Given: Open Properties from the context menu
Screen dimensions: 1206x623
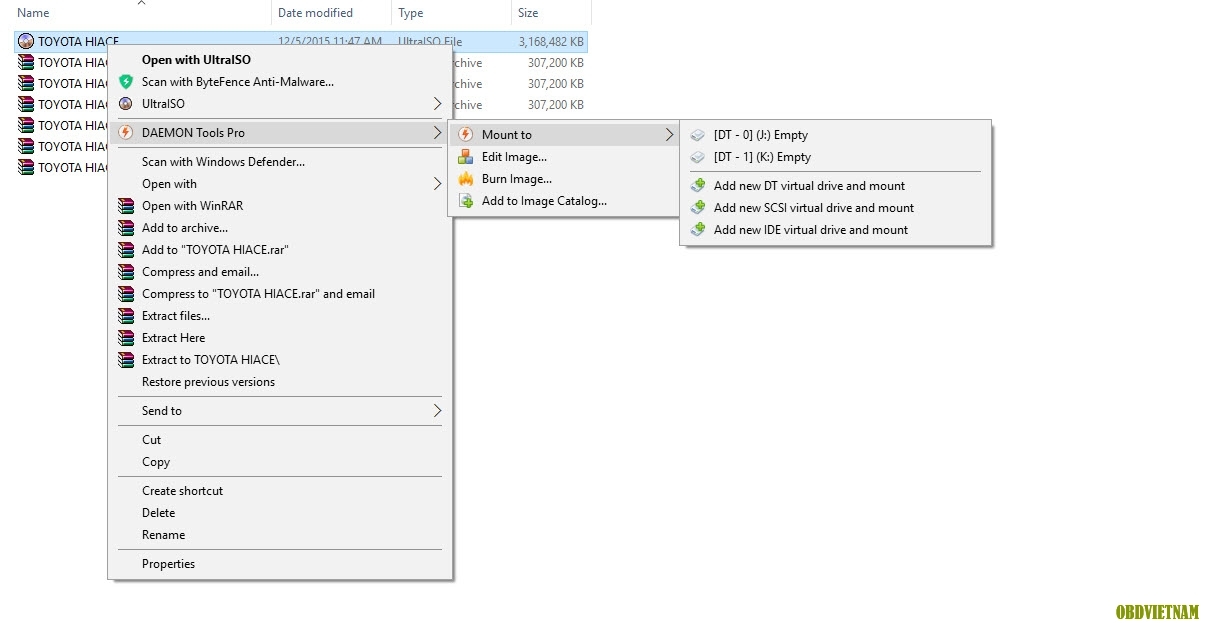Looking at the screenshot, I should coord(280,564).
